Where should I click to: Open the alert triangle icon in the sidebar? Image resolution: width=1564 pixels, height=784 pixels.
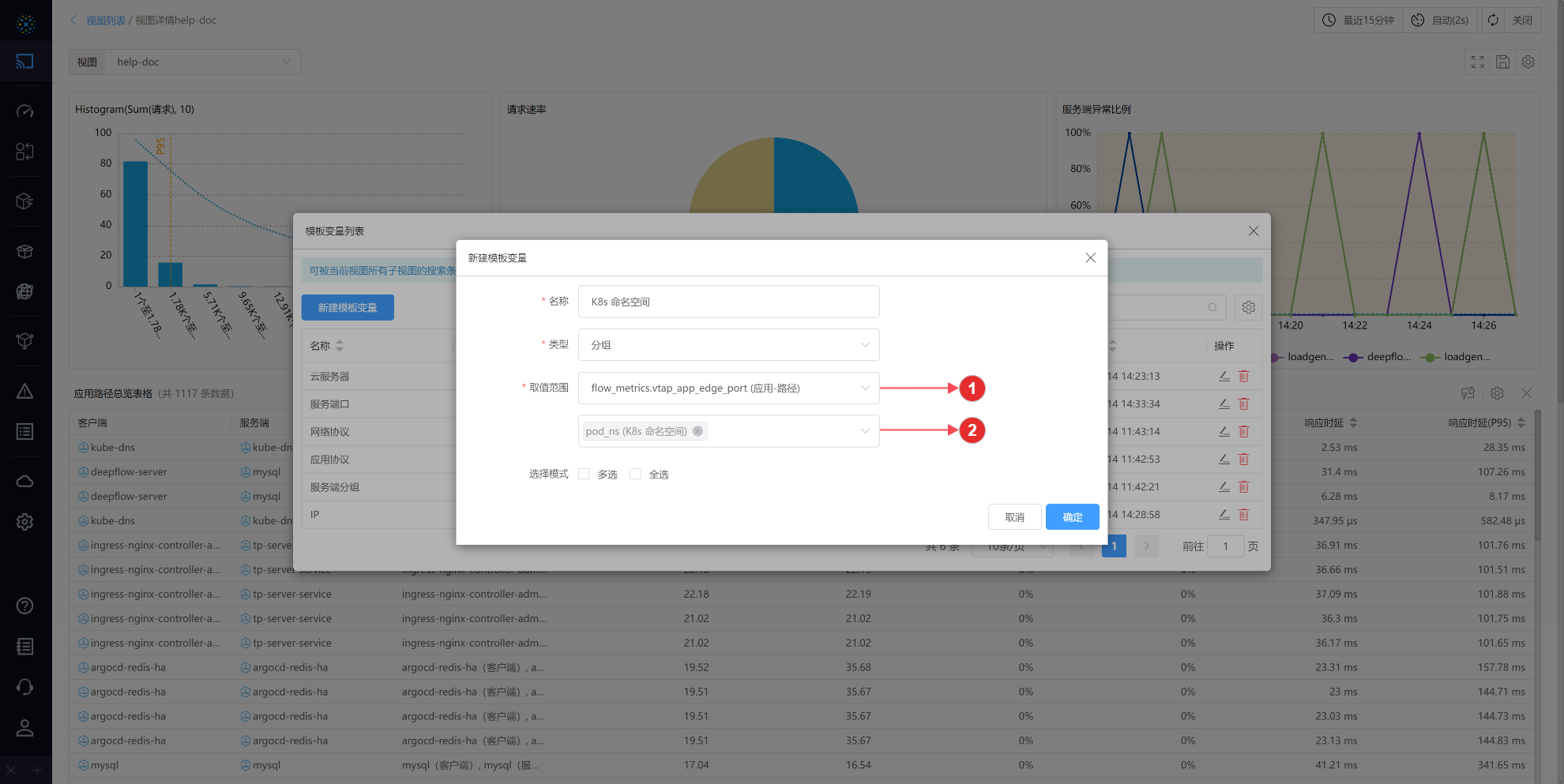[x=25, y=392]
